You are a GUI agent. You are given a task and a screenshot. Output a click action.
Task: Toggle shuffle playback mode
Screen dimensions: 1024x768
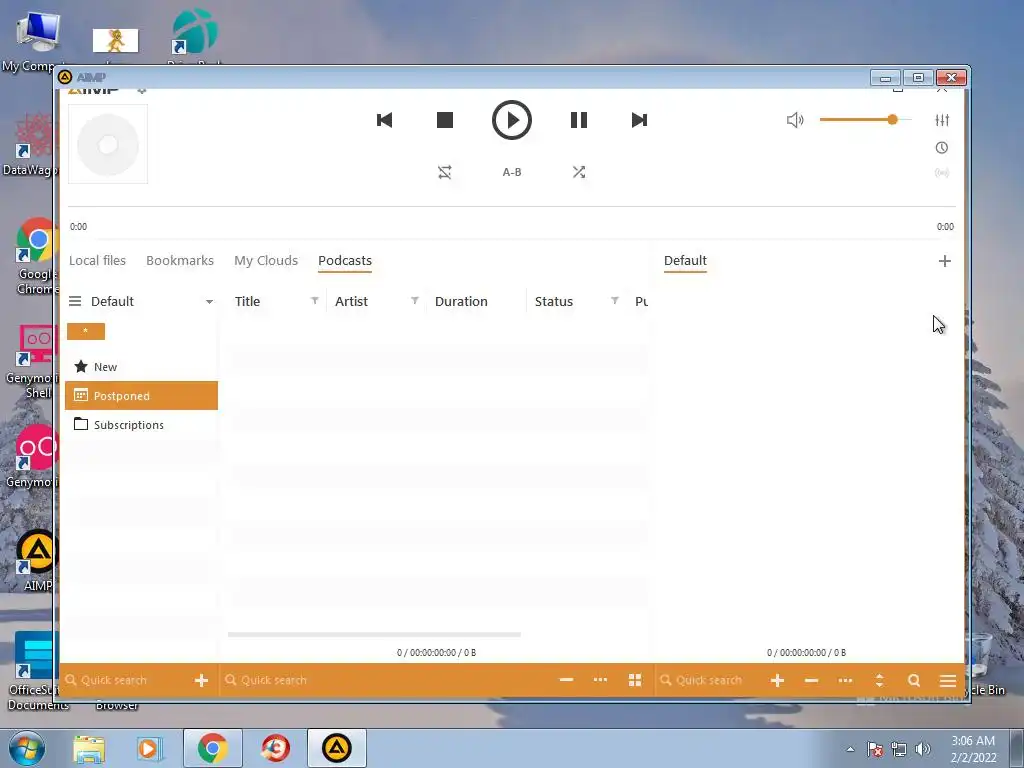tap(579, 172)
